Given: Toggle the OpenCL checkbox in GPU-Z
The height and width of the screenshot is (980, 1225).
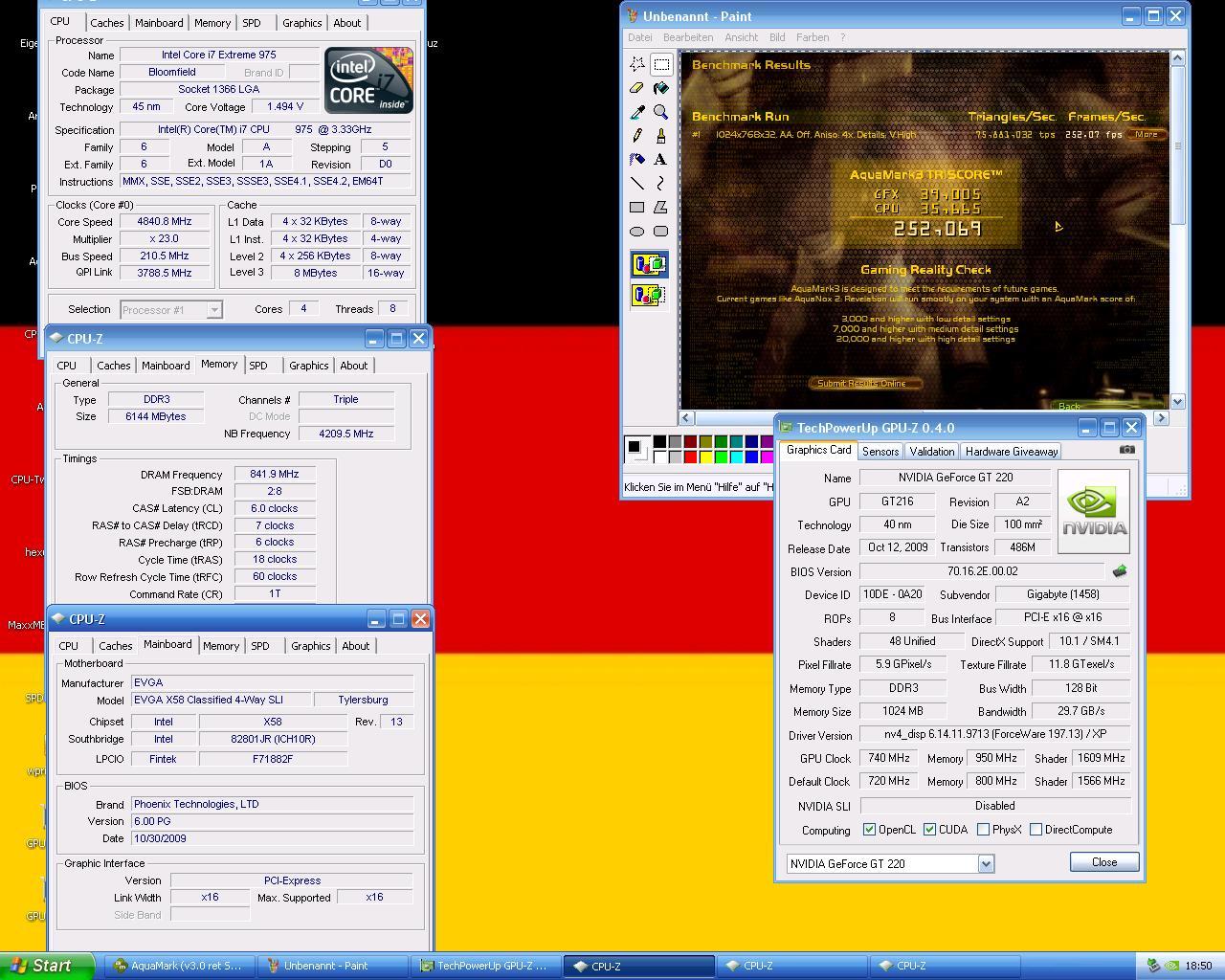Looking at the screenshot, I should [x=869, y=830].
